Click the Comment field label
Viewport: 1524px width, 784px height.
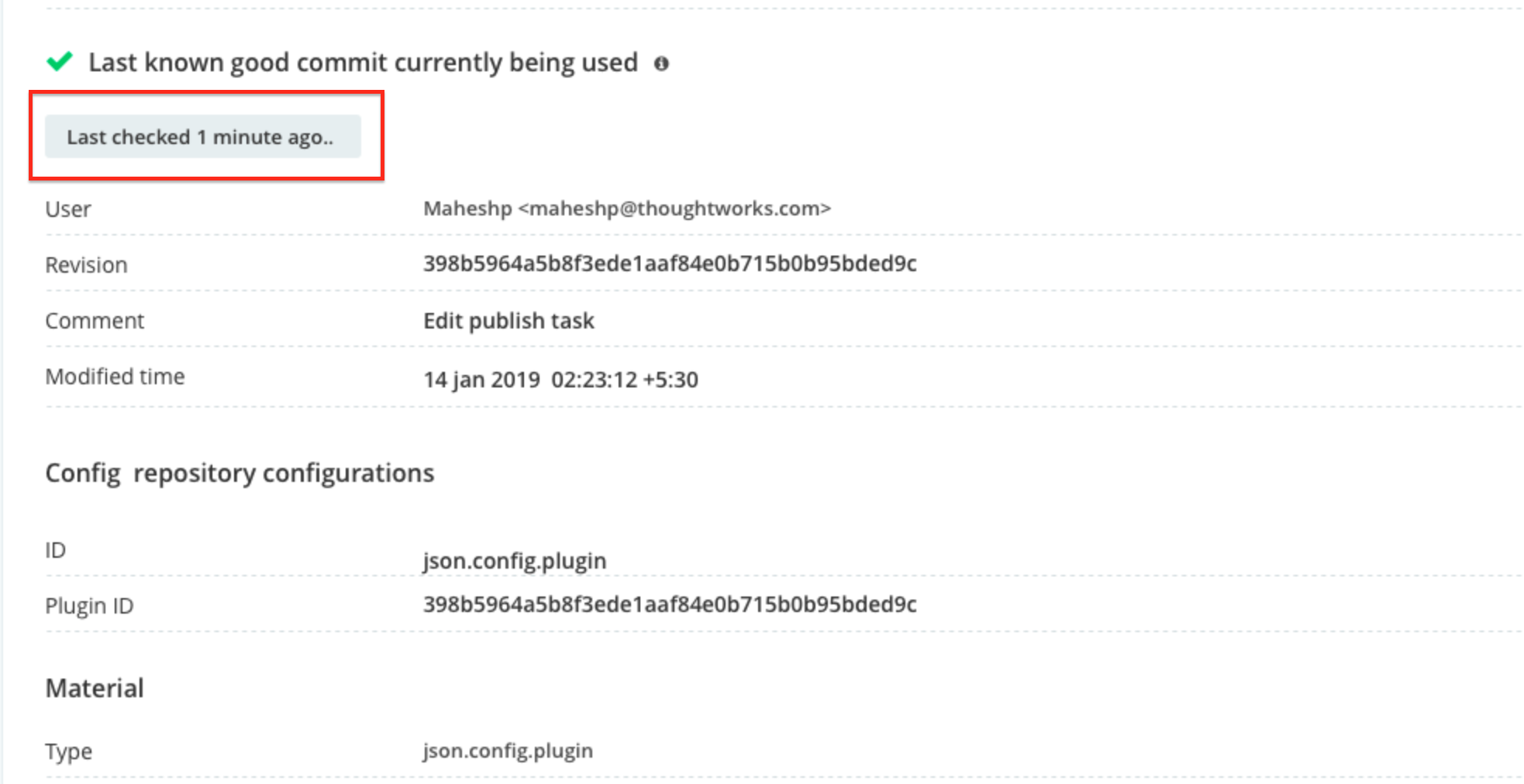click(x=95, y=320)
